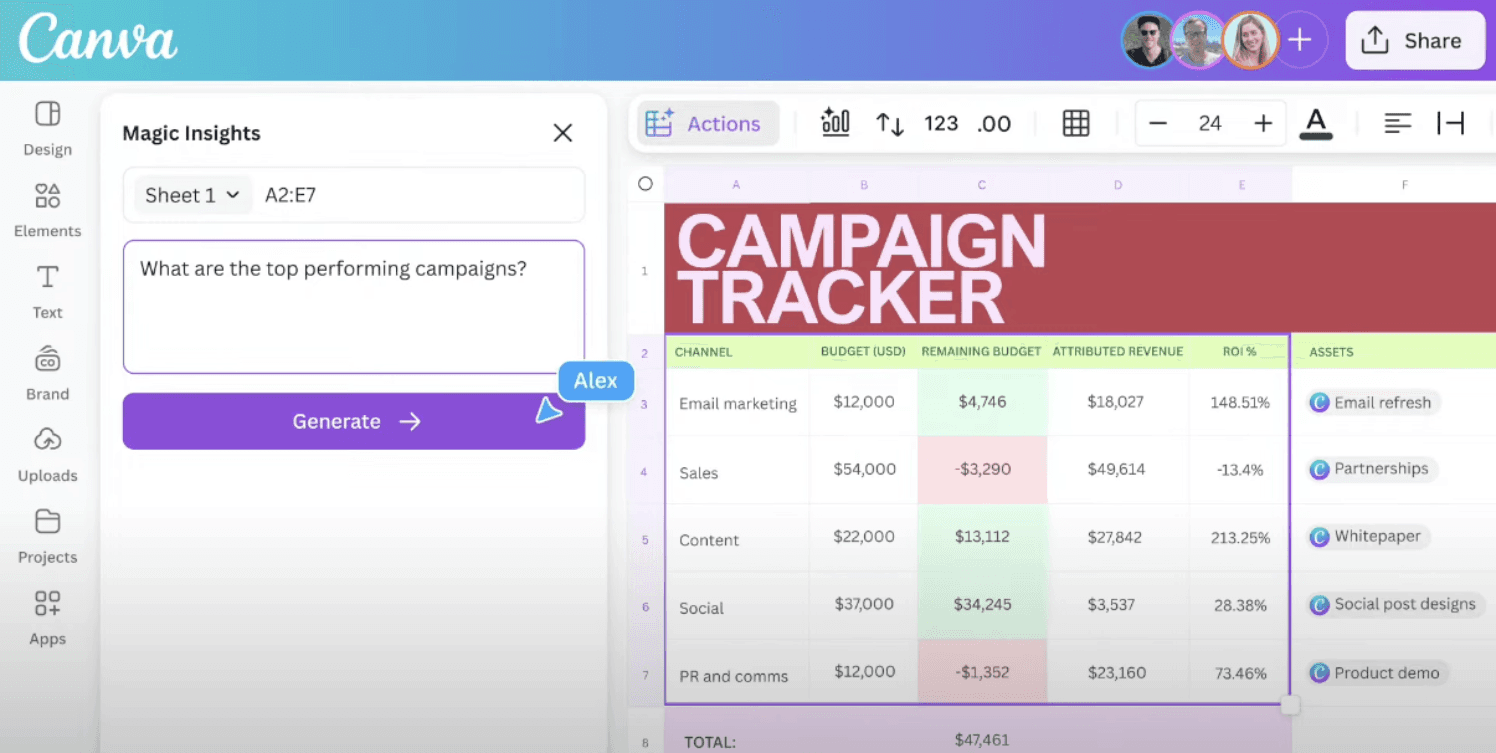This screenshot has width=1496, height=753.
Task: Click the Magic Insights prompt text box
Action: pyautogui.click(x=354, y=307)
